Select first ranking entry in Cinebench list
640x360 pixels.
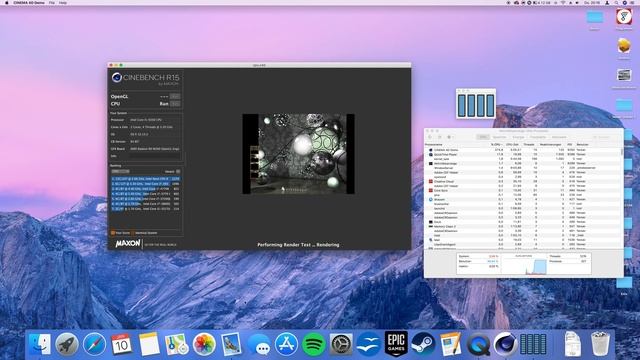[x=146, y=179]
